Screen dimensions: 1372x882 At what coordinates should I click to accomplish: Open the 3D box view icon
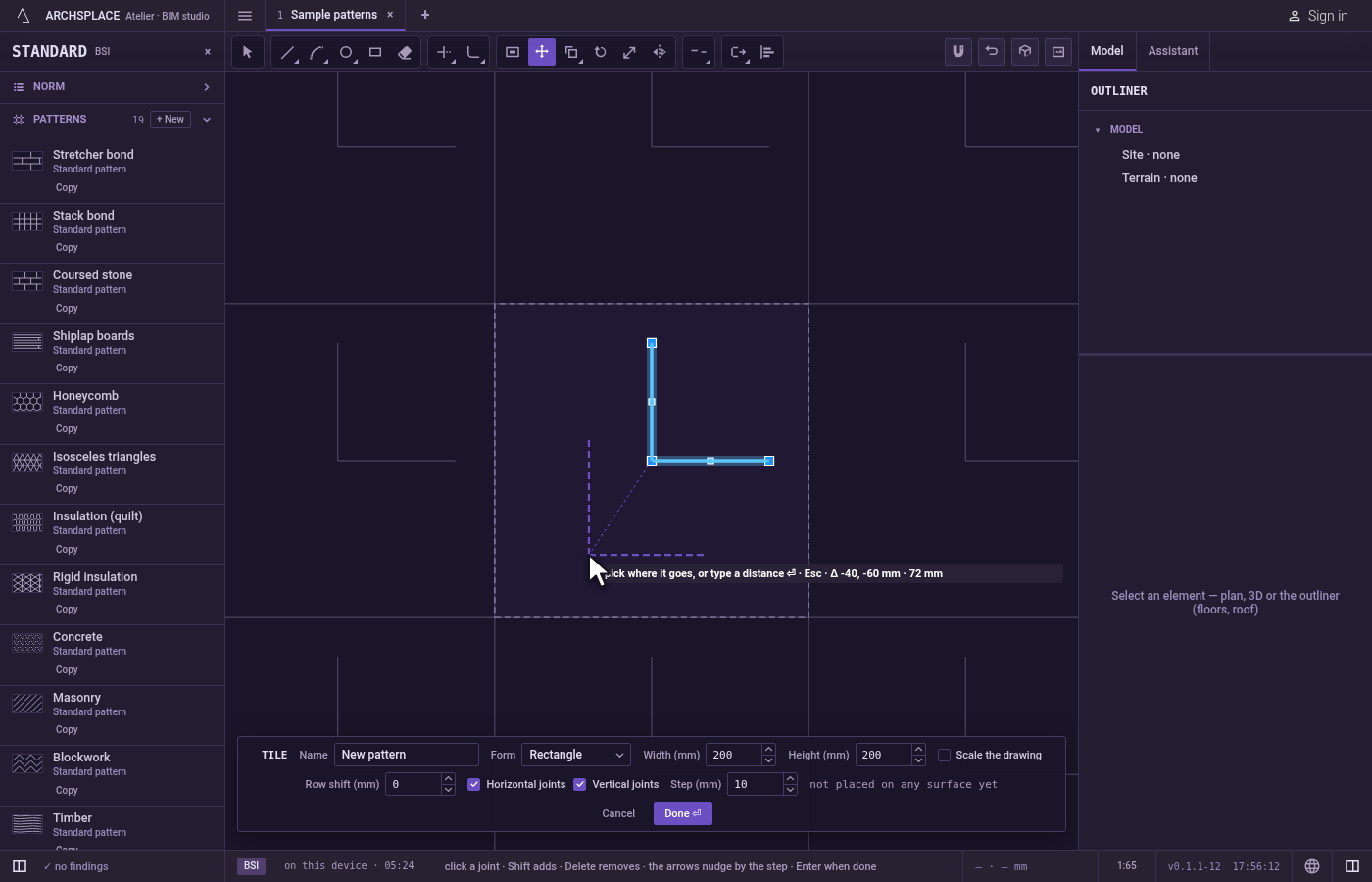[x=1025, y=52]
